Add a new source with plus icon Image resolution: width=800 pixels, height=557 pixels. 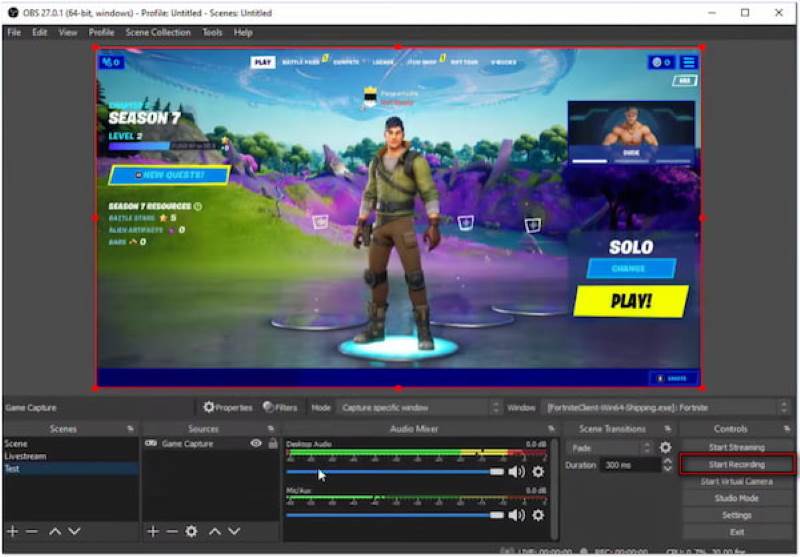(153, 531)
